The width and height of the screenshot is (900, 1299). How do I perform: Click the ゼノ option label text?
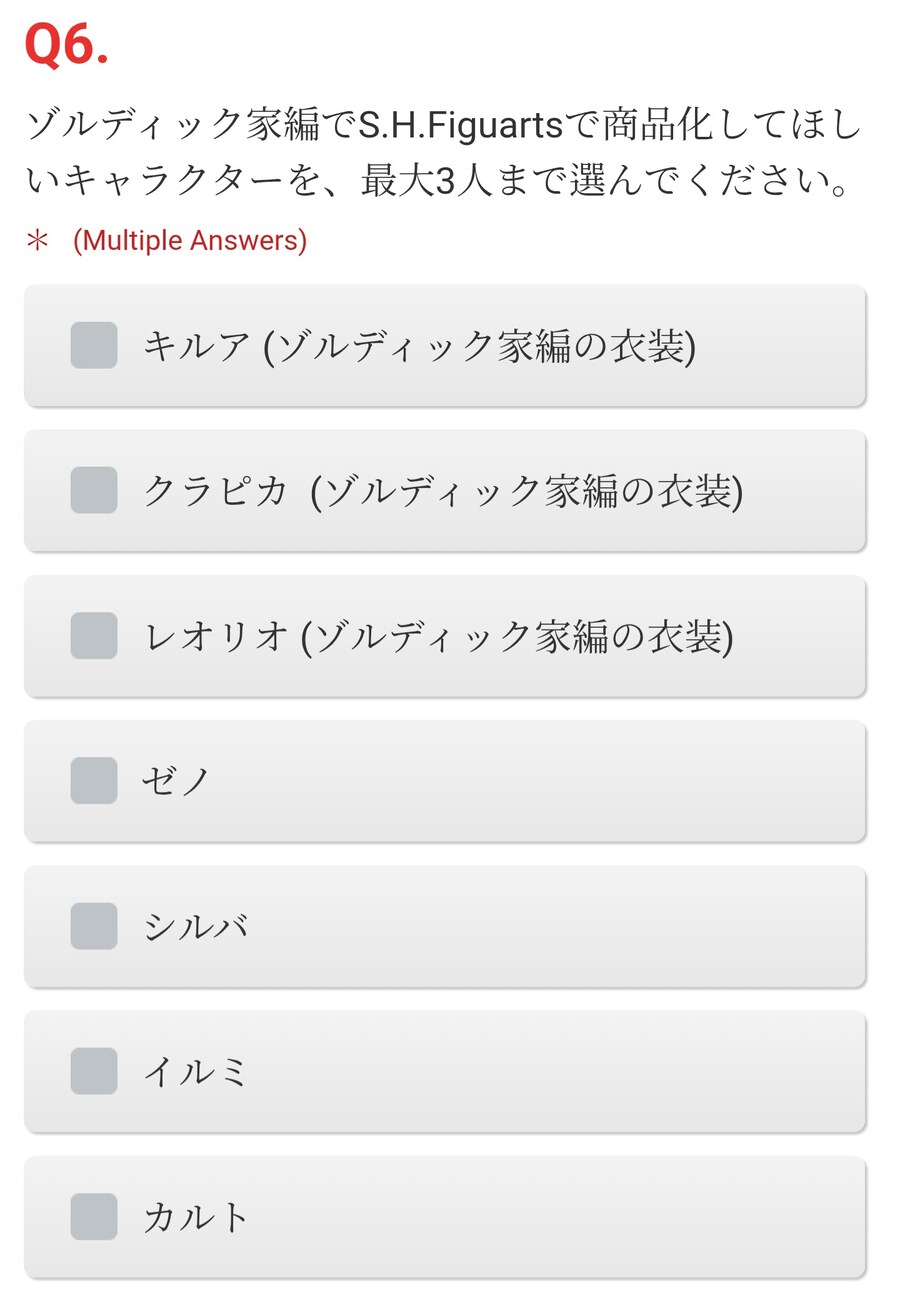[x=176, y=782]
